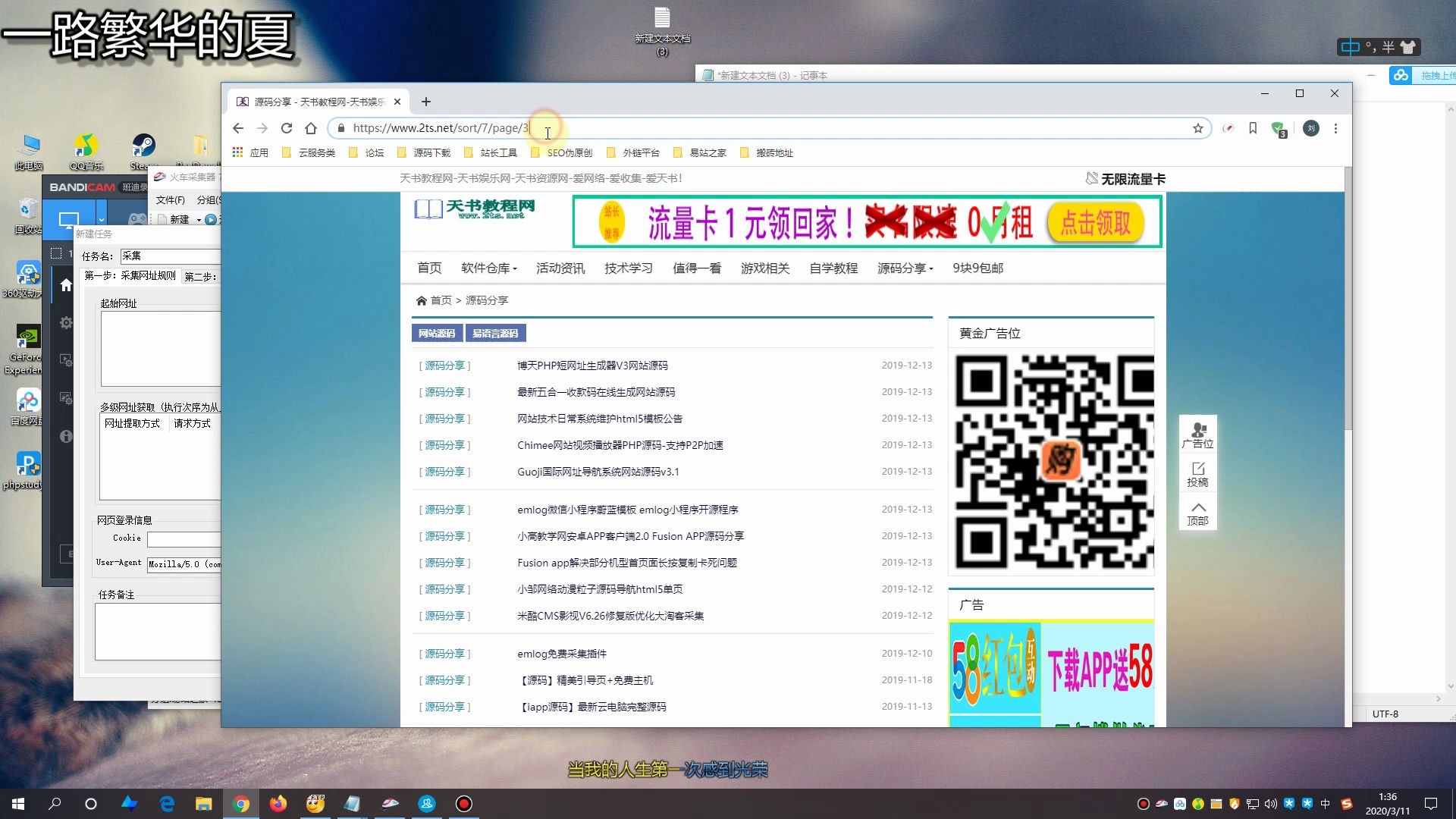
Task: Open the 论坛 bookmark folder
Action: 366,152
